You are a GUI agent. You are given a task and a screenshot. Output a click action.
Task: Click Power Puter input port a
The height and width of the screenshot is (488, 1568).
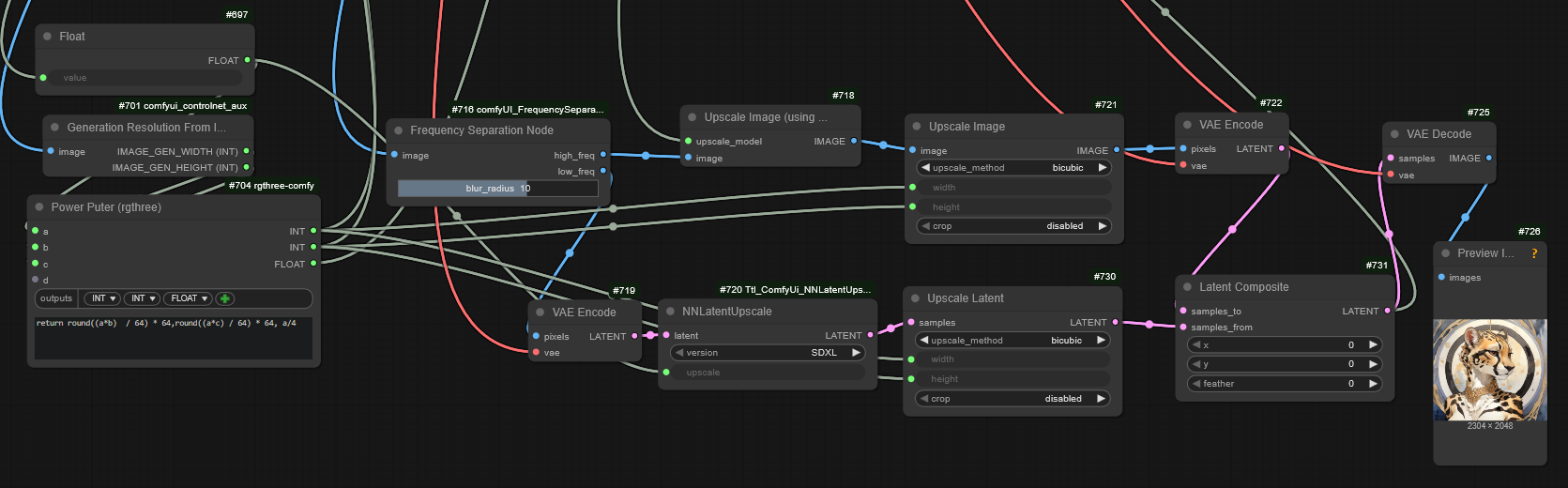pyautogui.click(x=36, y=231)
